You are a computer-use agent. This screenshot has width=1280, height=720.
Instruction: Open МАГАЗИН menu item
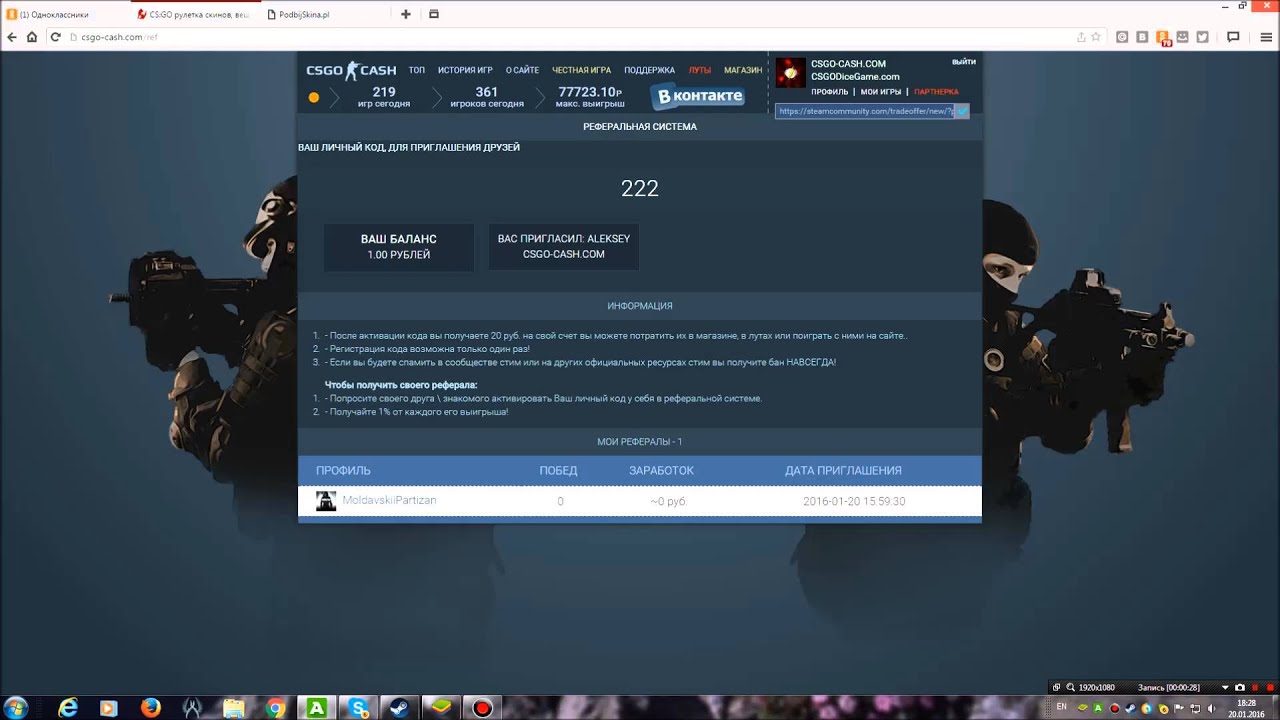(743, 70)
